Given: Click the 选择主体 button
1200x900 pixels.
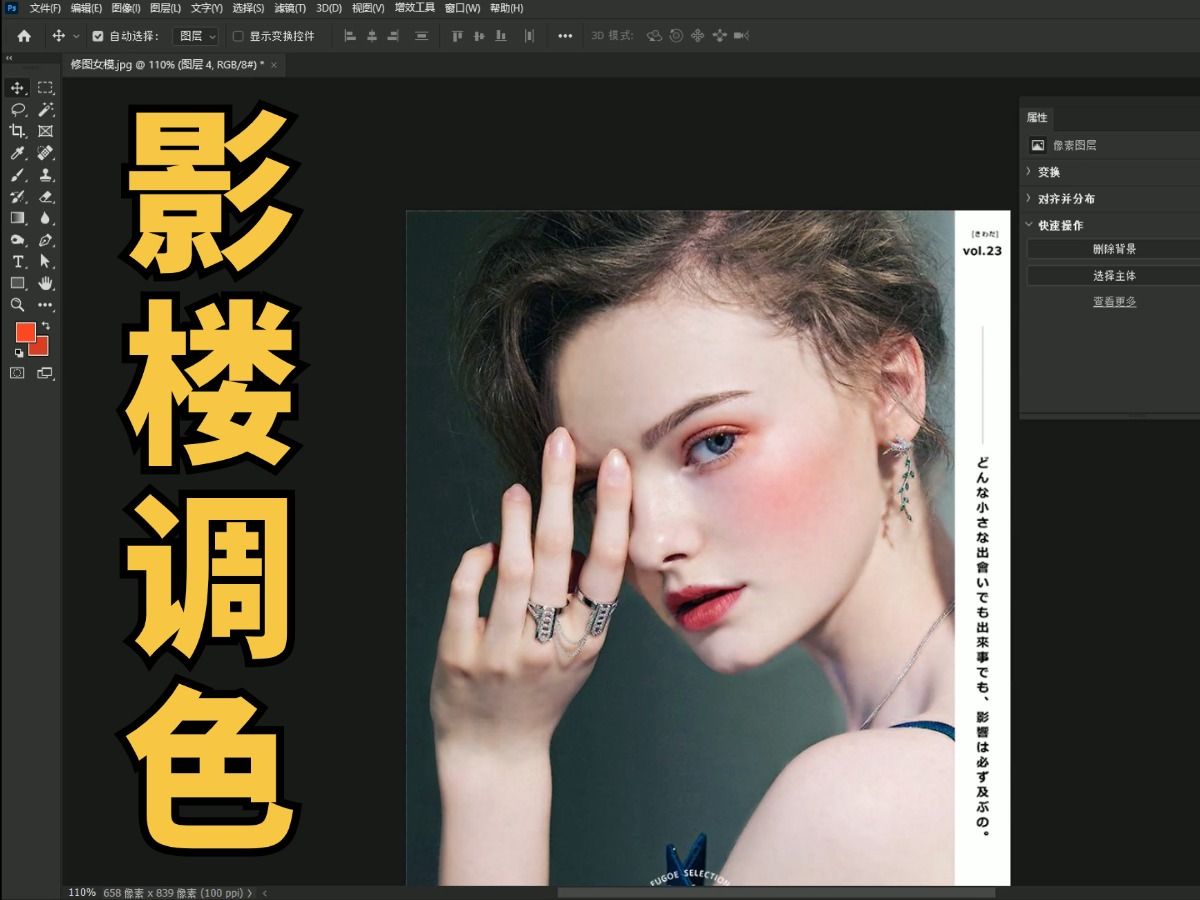Looking at the screenshot, I should pyautogui.click(x=1113, y=276).
